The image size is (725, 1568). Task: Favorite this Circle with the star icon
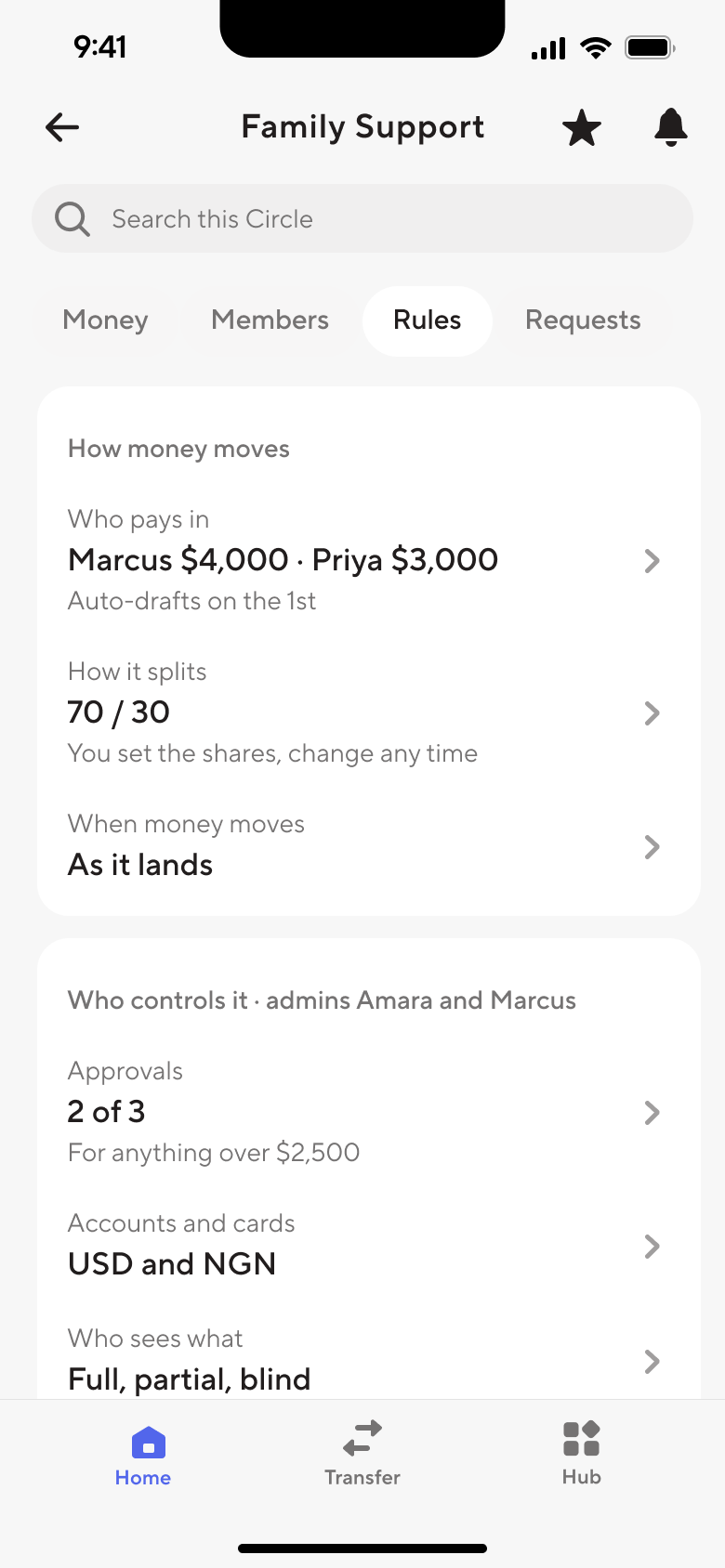tap(582, 127)
